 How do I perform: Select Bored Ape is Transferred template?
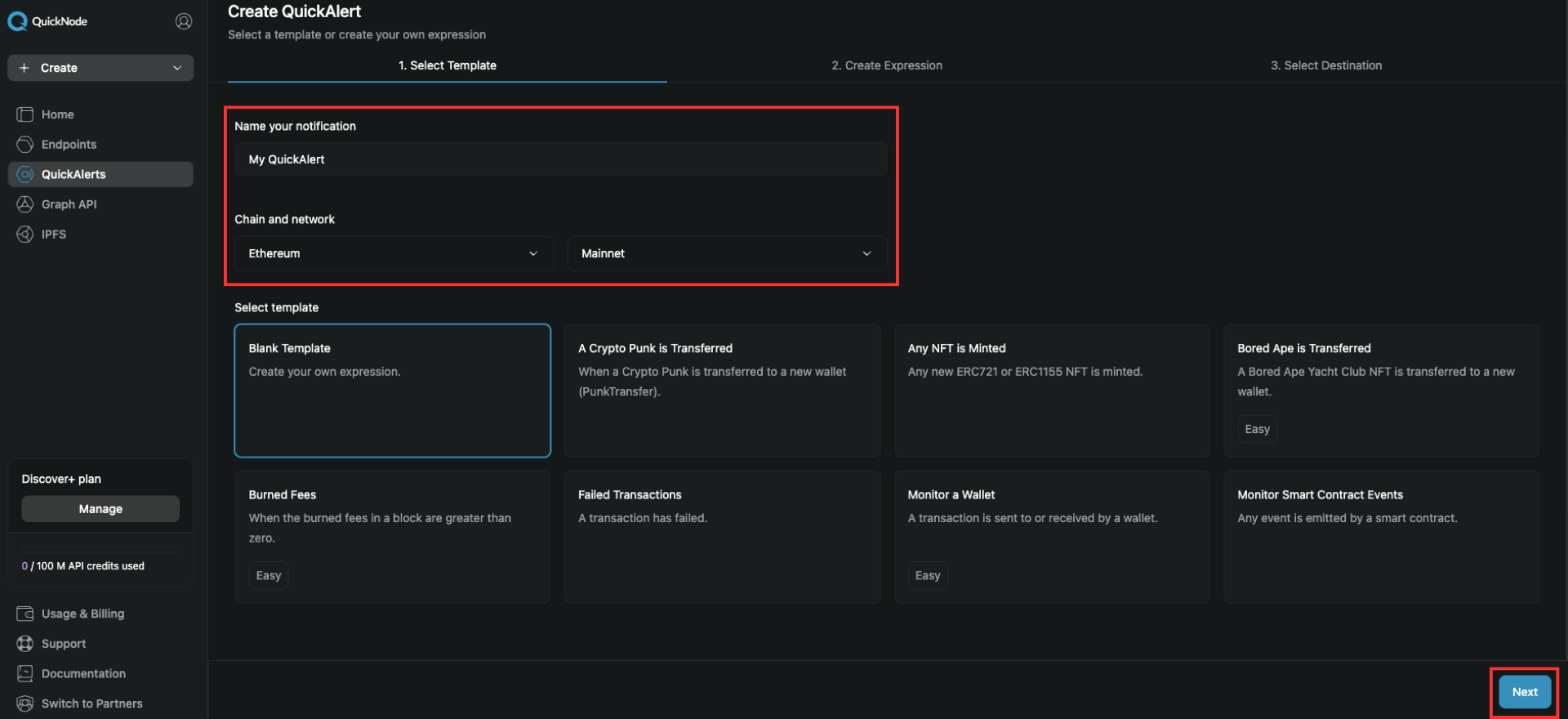click(1381, 391)
